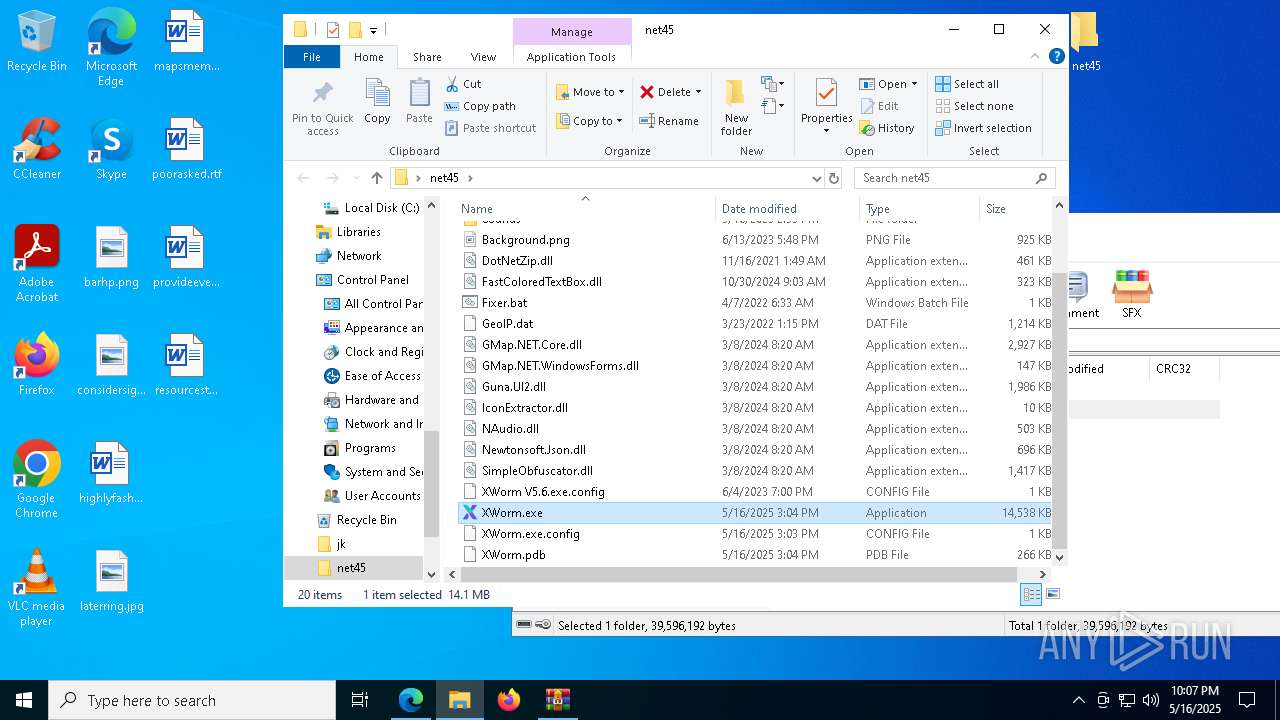Select the XWorm.exe file
The width and height of the screenshot is (1280, 720).
click(755, 513)
